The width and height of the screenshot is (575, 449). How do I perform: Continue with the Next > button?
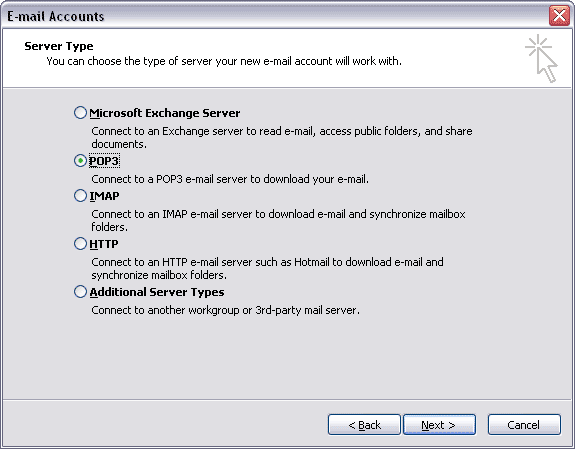[x=439, y=425]
